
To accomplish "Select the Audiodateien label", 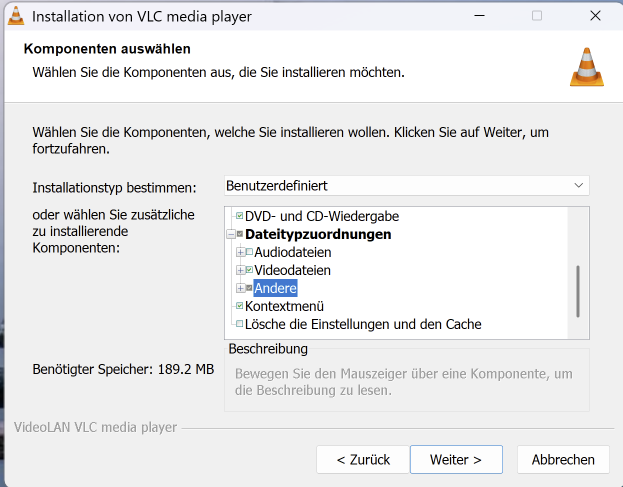I will 293,252.
